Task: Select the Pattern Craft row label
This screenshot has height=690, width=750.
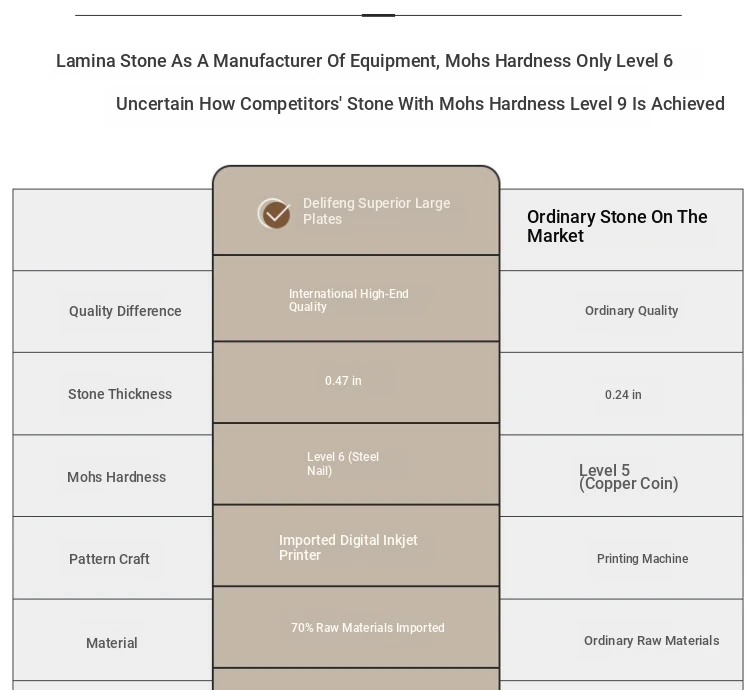Action: tap(109, 559)
